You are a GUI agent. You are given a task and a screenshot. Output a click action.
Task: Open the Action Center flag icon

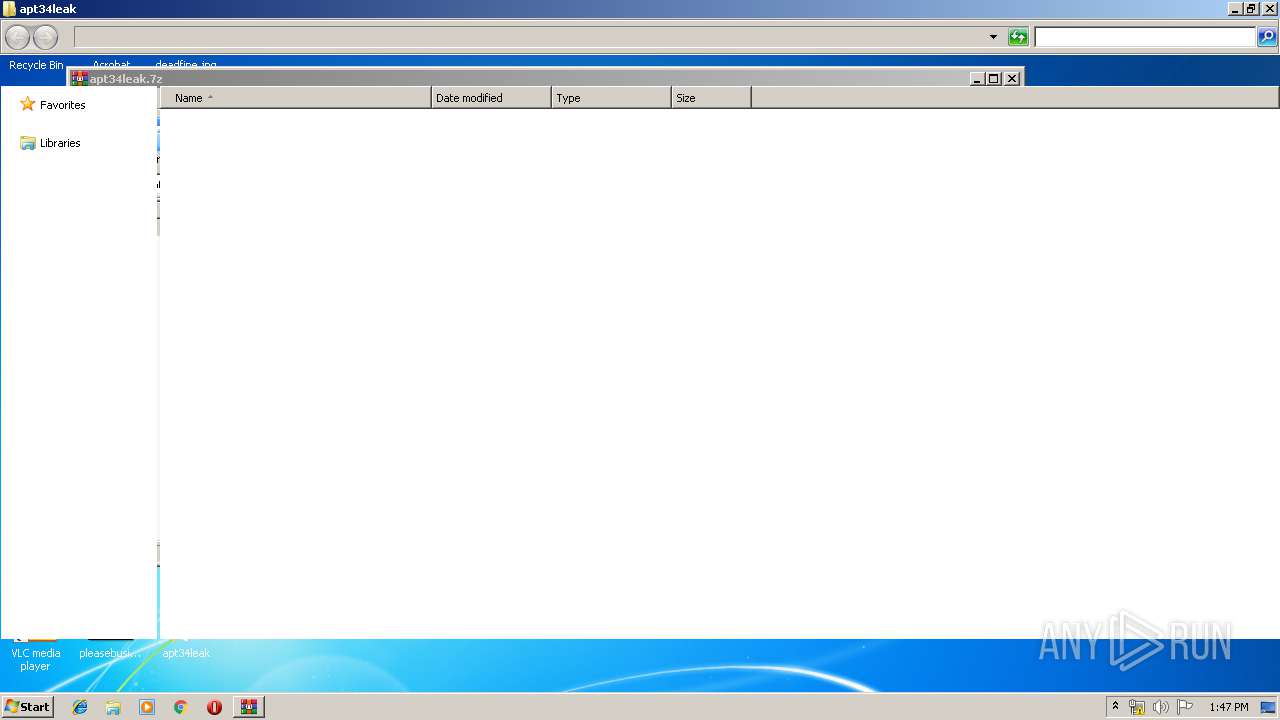[1185, 707]
